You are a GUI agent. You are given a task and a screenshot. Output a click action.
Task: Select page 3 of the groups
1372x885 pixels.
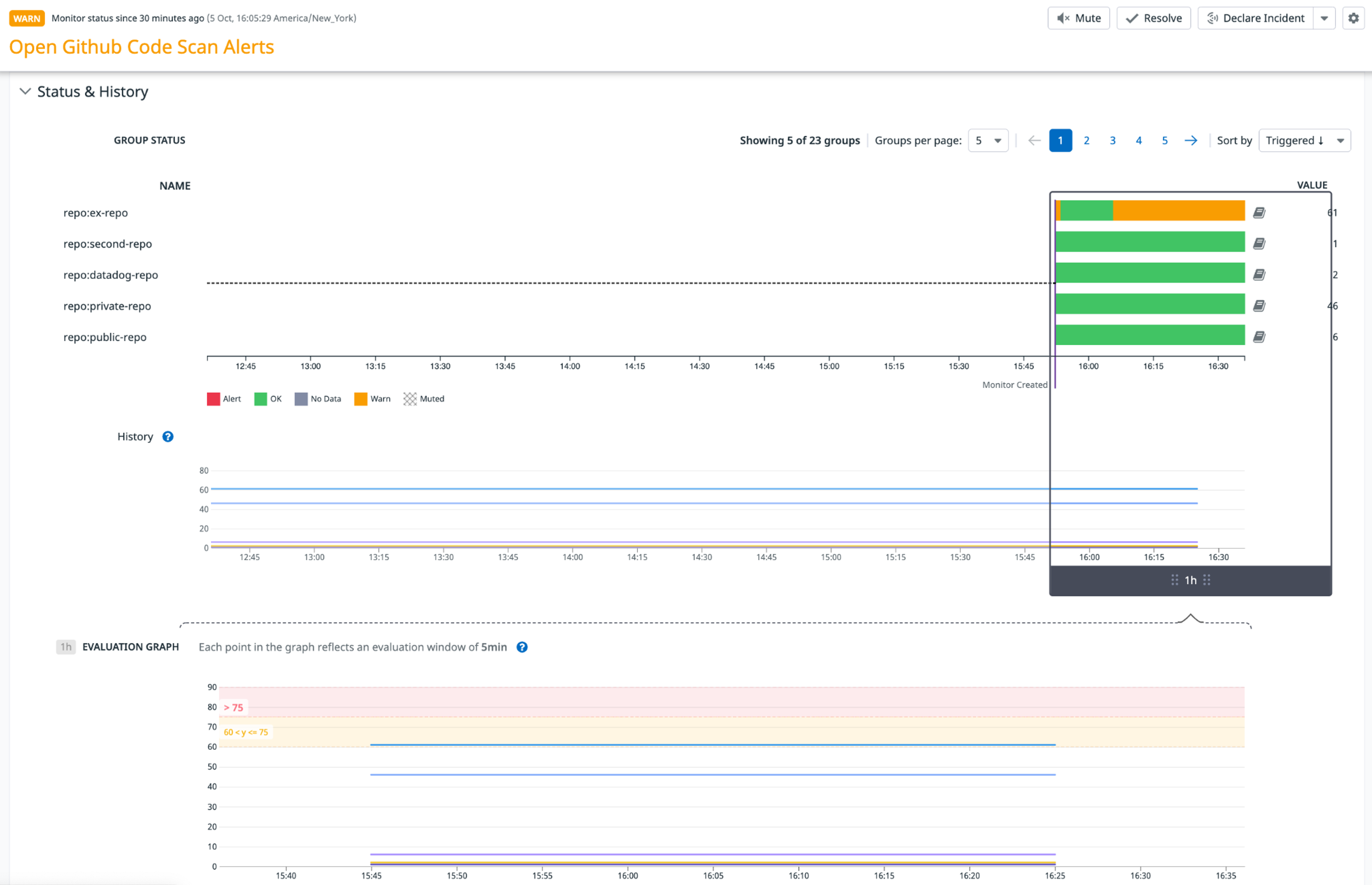[1113, 140]
